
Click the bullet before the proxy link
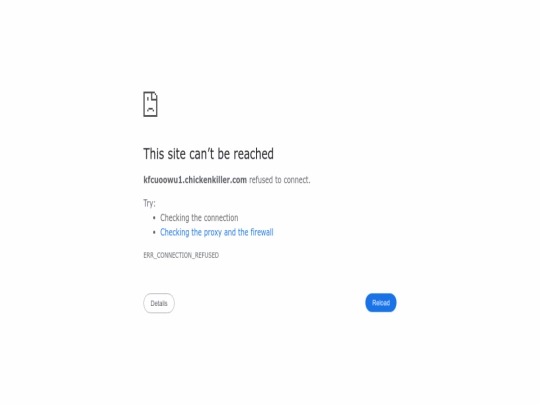coord(154,232)
